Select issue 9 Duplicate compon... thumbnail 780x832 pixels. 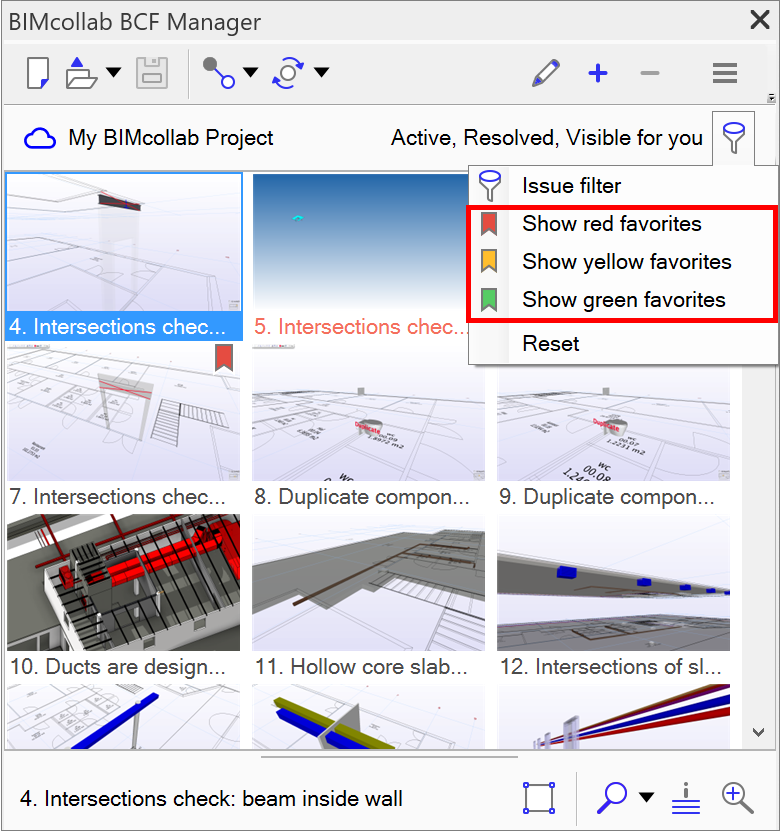(x=613, y=424)
